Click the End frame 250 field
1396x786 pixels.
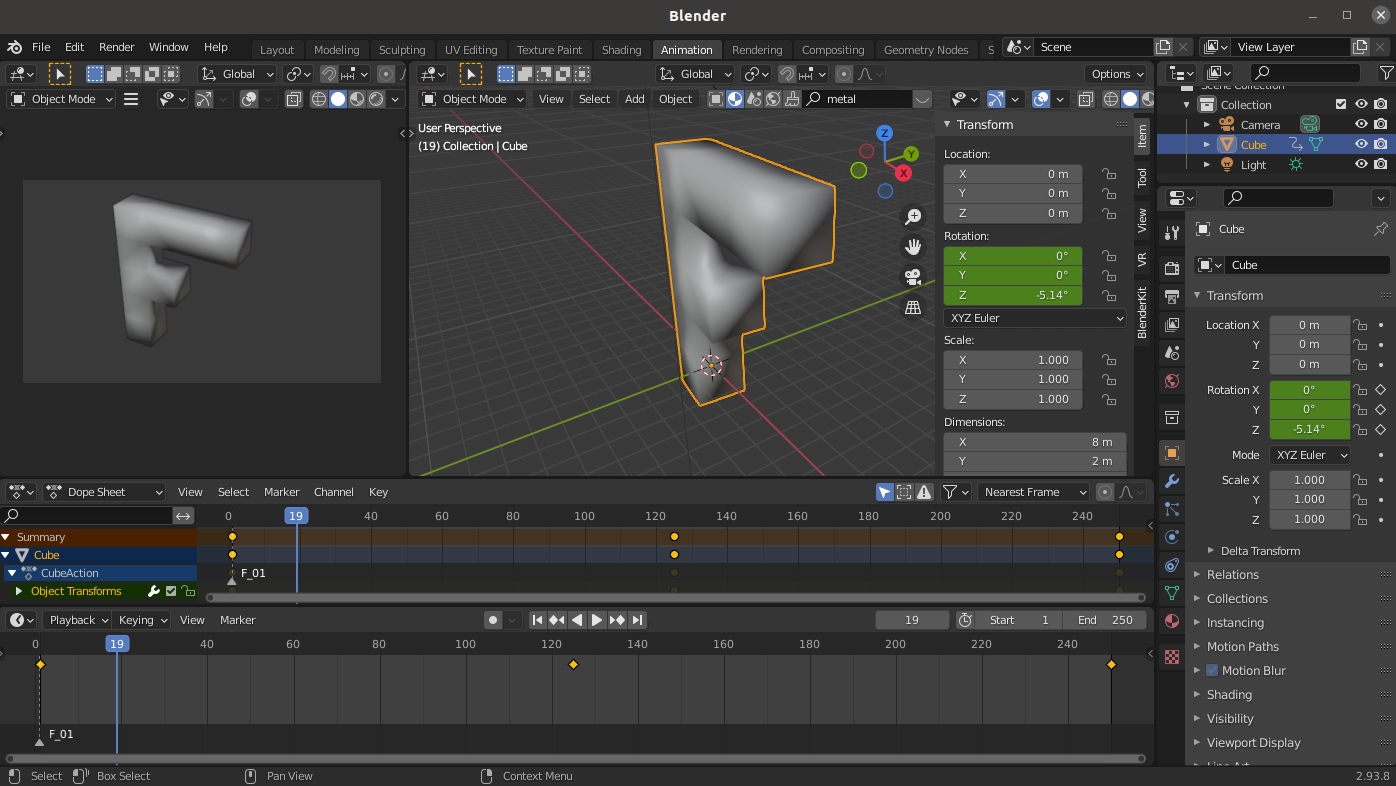(1106, 620)
